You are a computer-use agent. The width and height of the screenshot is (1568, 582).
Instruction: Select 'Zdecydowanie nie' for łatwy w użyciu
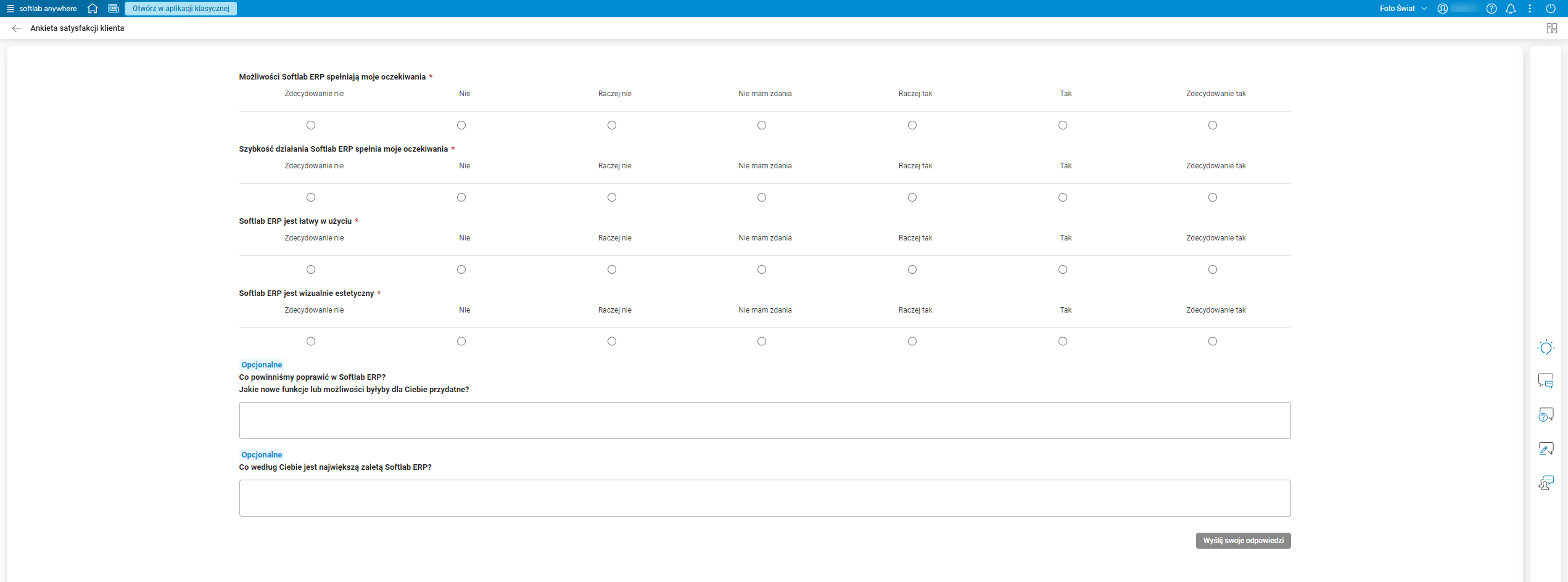point(311,269)
